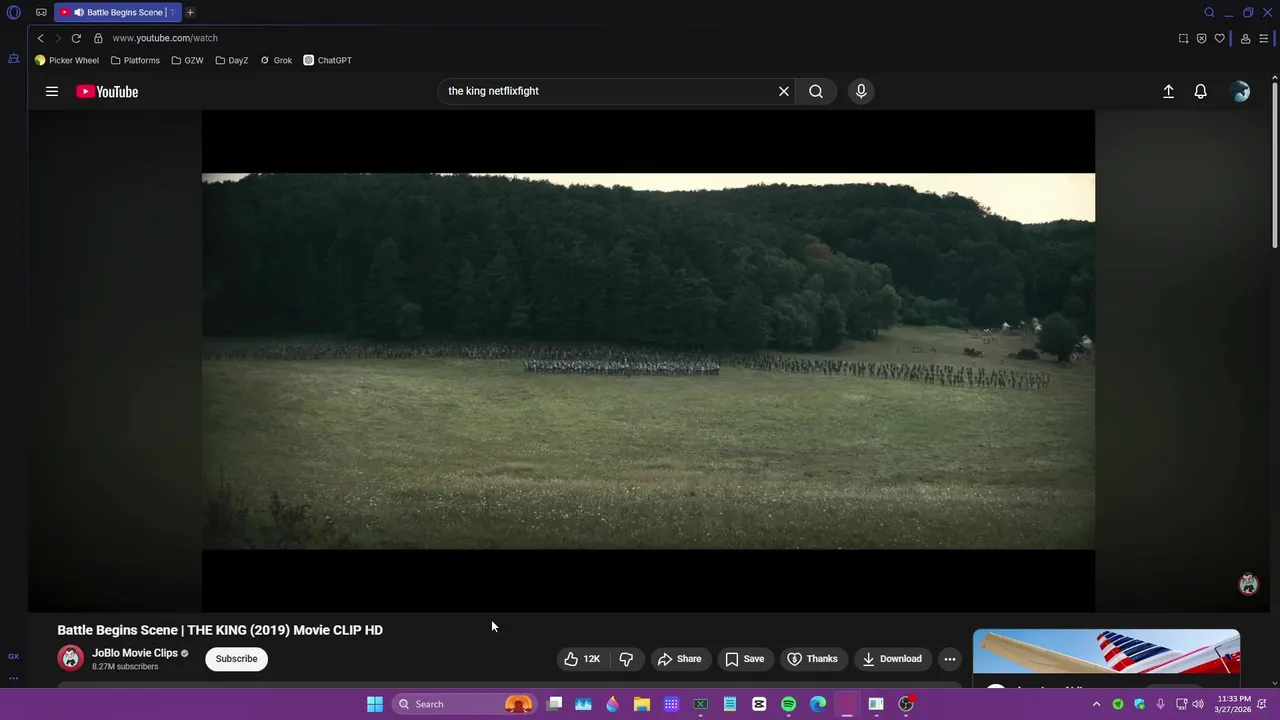Viewport: 1280px width, 720px height.
Task: Expand the DayZ bookmark folder
Action: tap(232, 60)
